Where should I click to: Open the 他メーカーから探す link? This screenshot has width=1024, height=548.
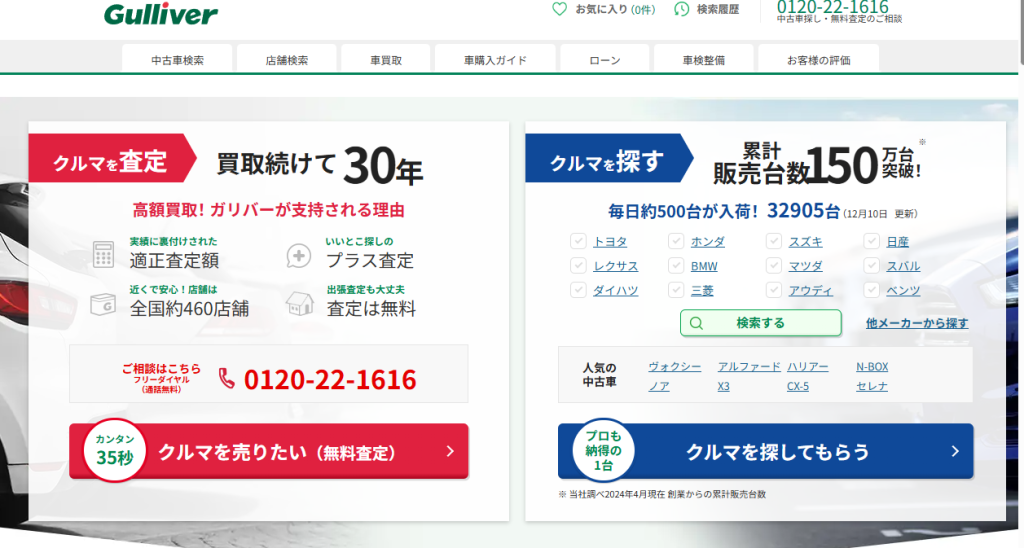coord(917,323)
